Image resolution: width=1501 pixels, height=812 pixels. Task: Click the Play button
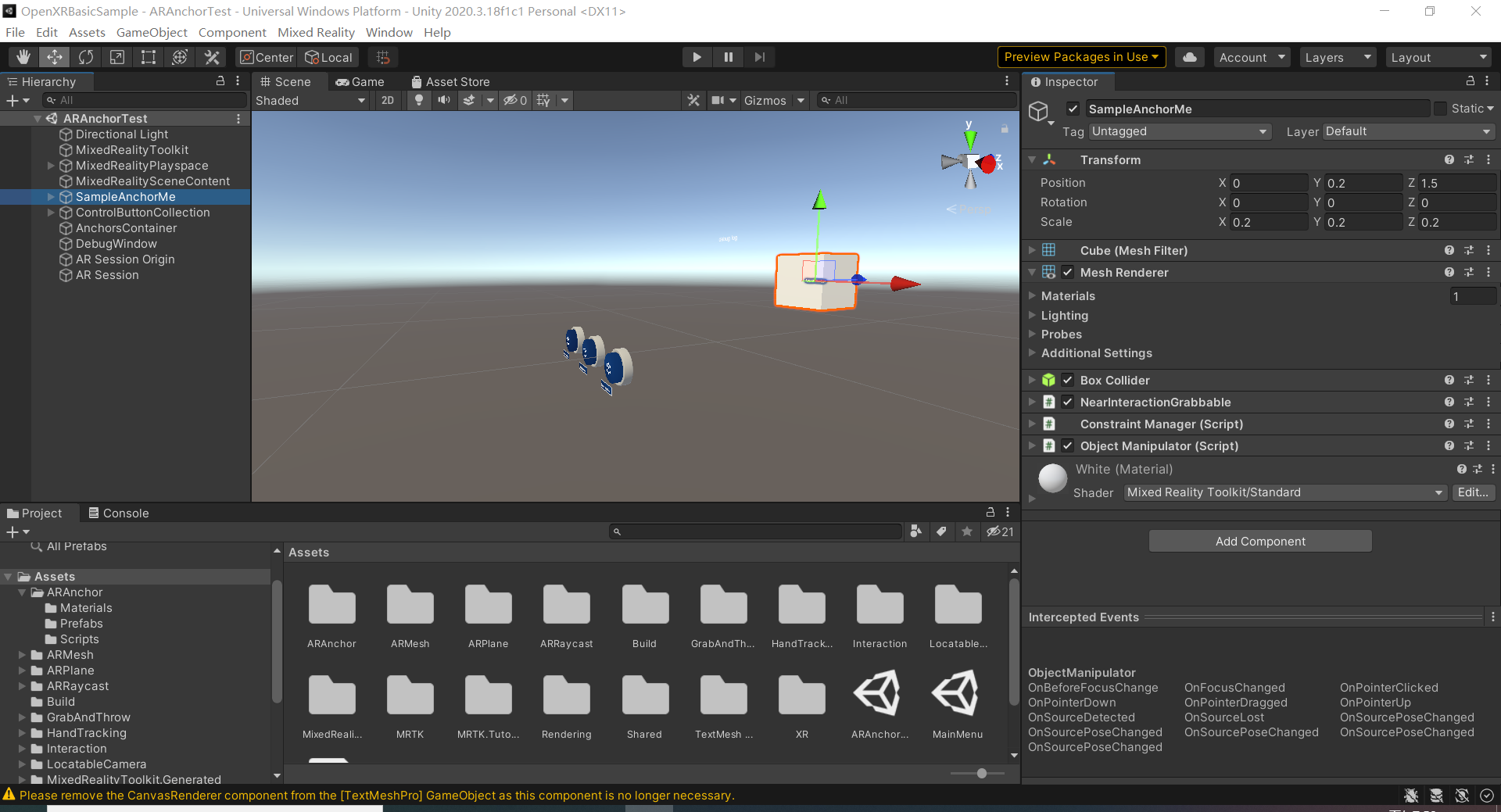[x=697, y=57]
